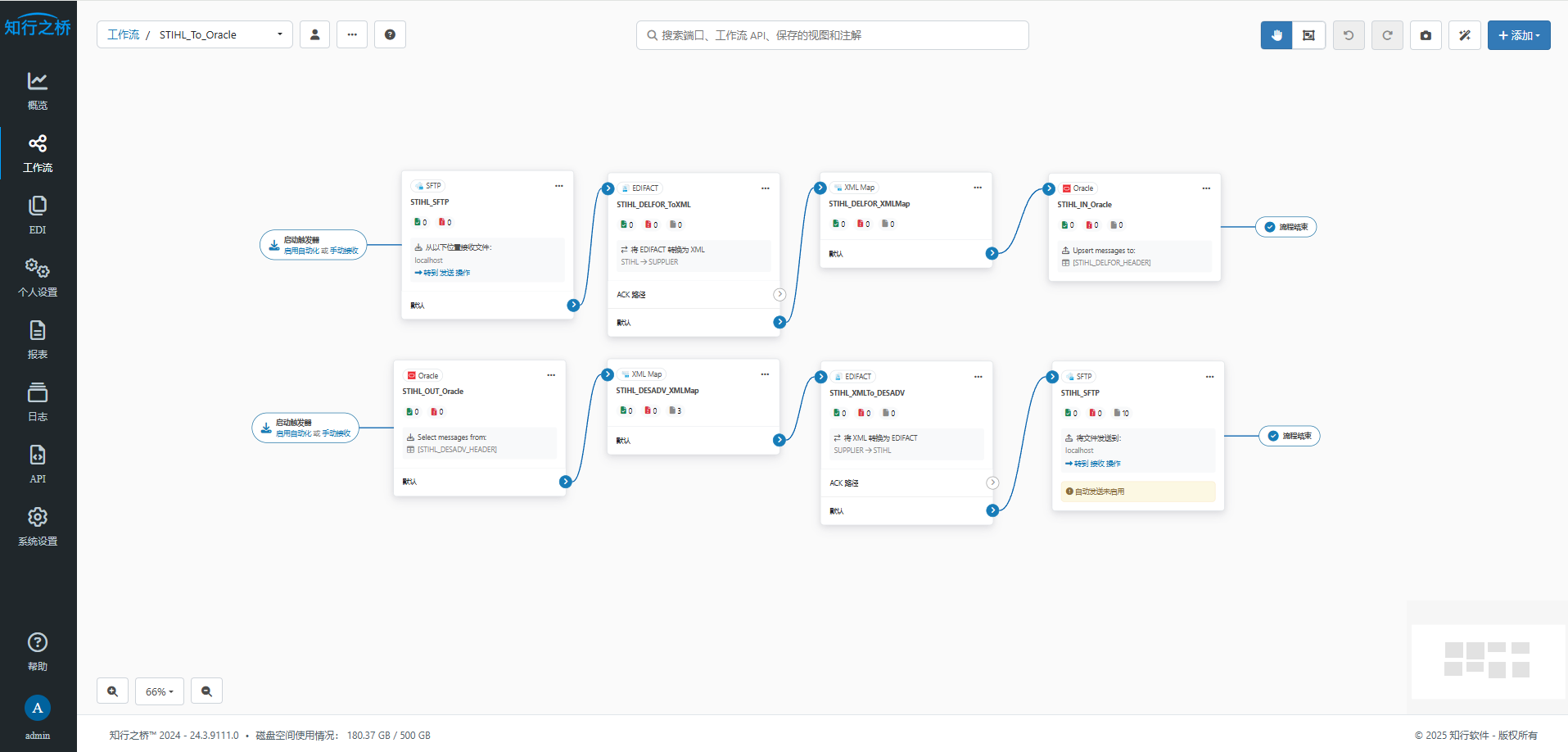Click default output port of top STIHL_SFTP
This screenshot has height=752, width=1568.
coord(574,305)
